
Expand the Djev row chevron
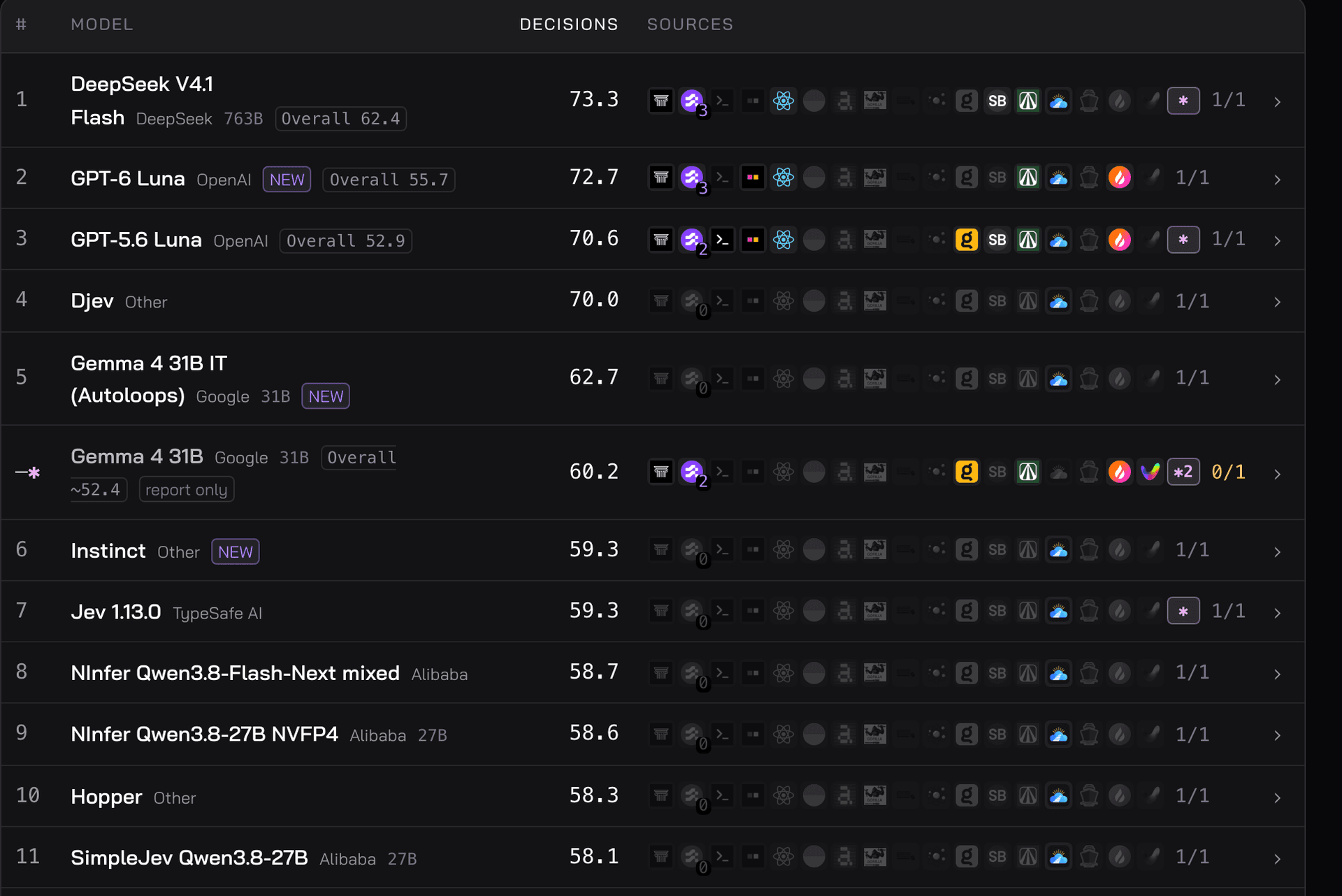tap(1277, 302)
